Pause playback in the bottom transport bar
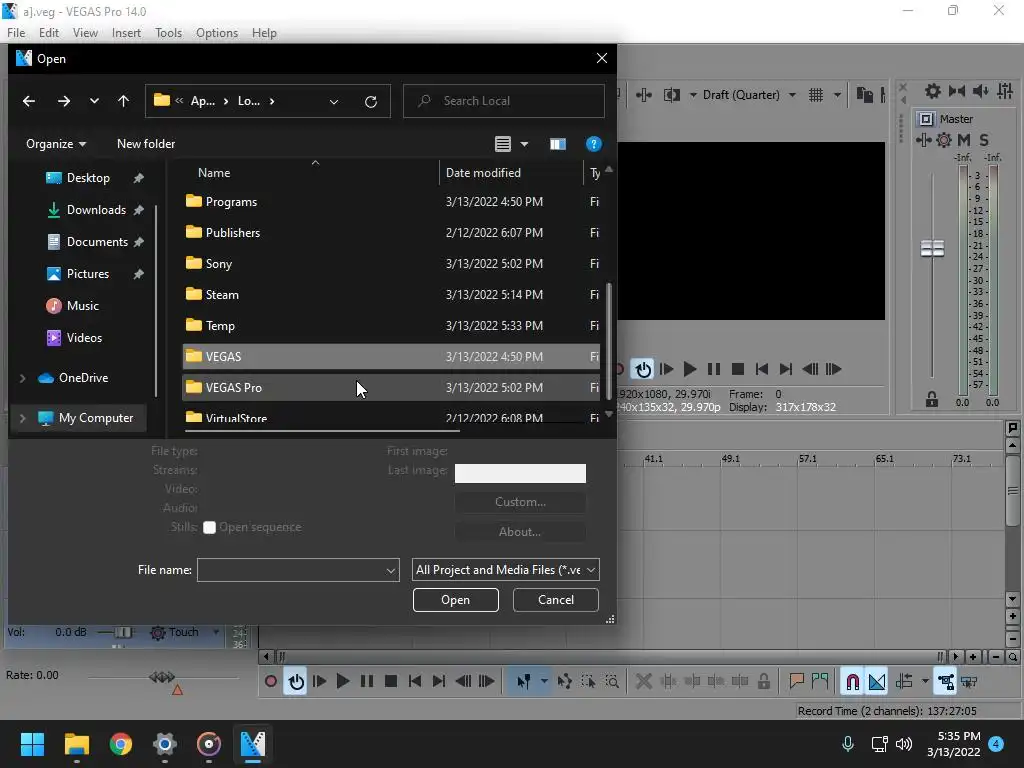 point(367,682)
